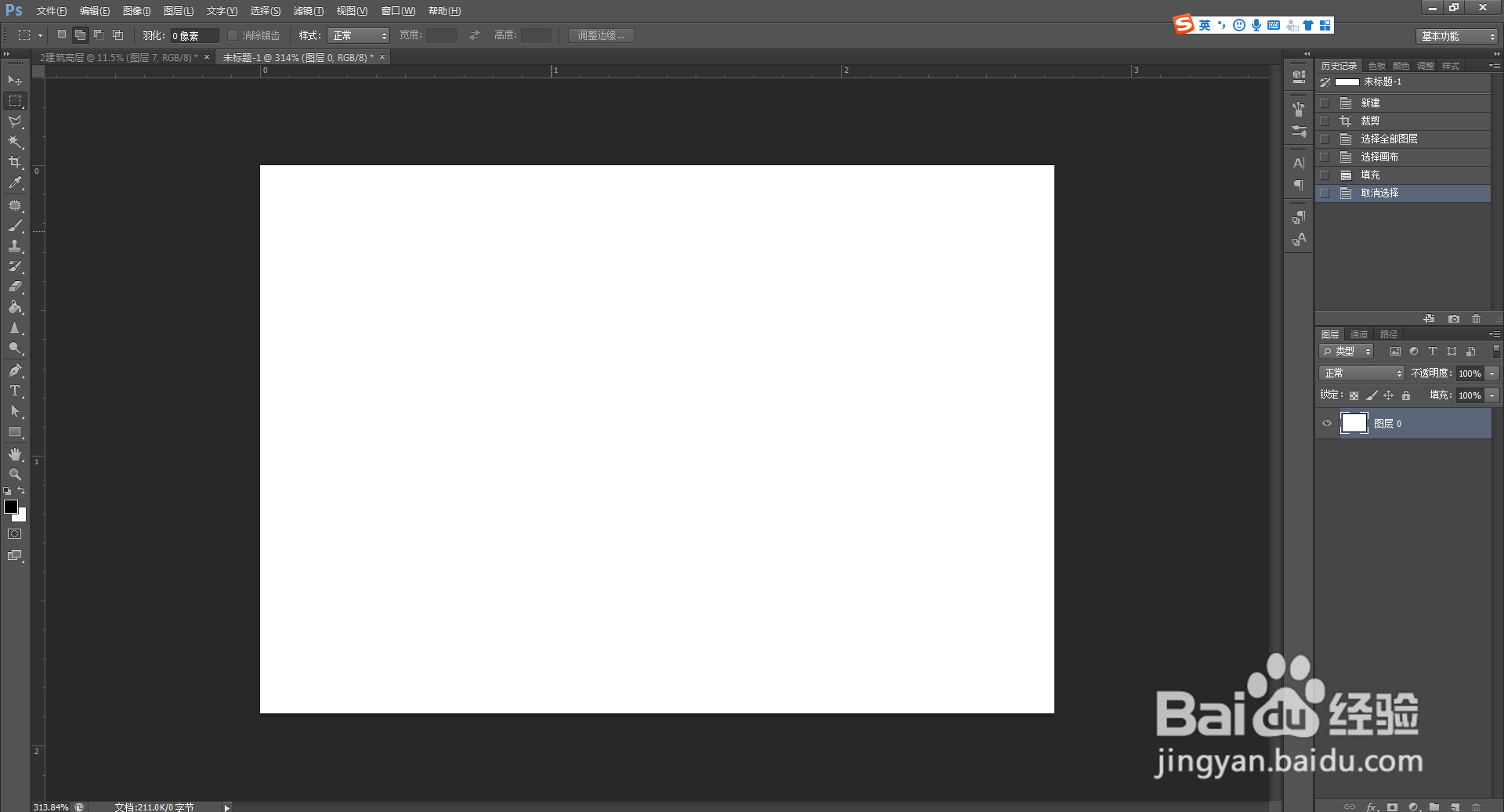Viewport: 1504px width, 812px height.
Task: Choose Subtract from Selection mode
Action: 99,34
